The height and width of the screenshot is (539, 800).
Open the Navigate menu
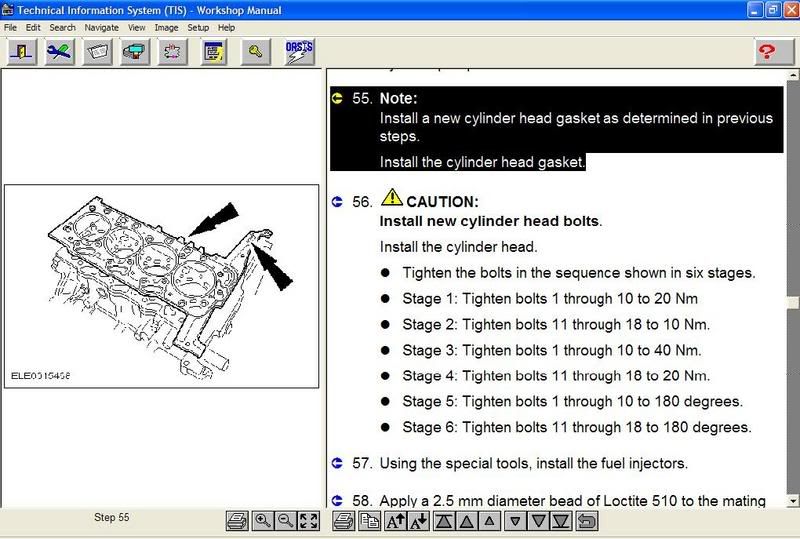102,28
